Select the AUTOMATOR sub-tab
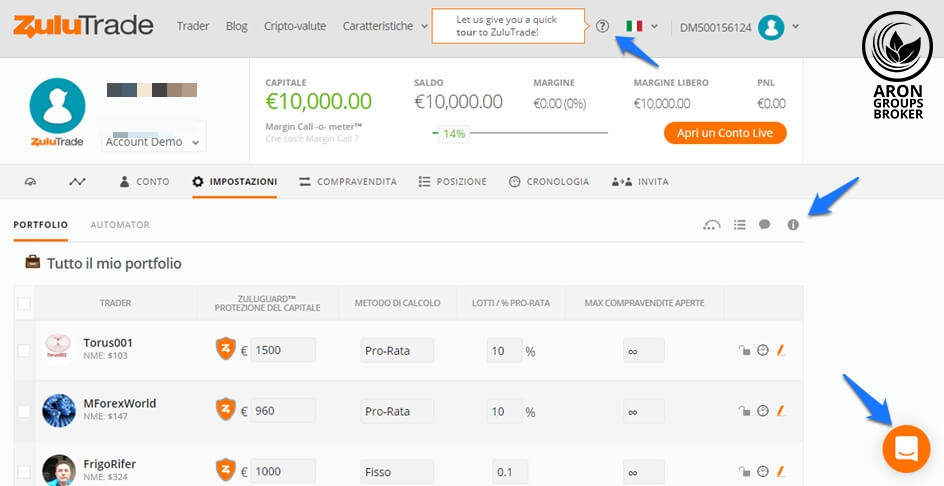 click(x=120, y=225)
